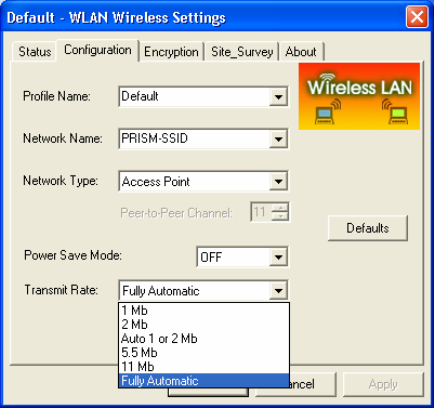
Task: Open the Power Save Mode dropdown
Action: point(278,257)
